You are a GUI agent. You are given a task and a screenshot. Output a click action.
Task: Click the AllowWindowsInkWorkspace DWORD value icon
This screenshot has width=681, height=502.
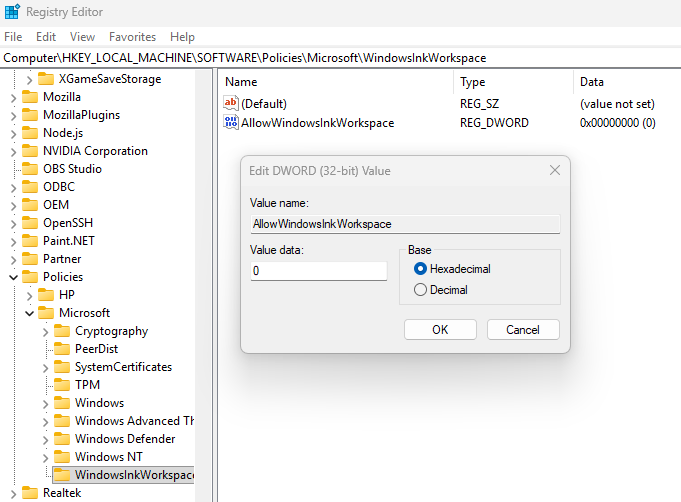point(231,122)
